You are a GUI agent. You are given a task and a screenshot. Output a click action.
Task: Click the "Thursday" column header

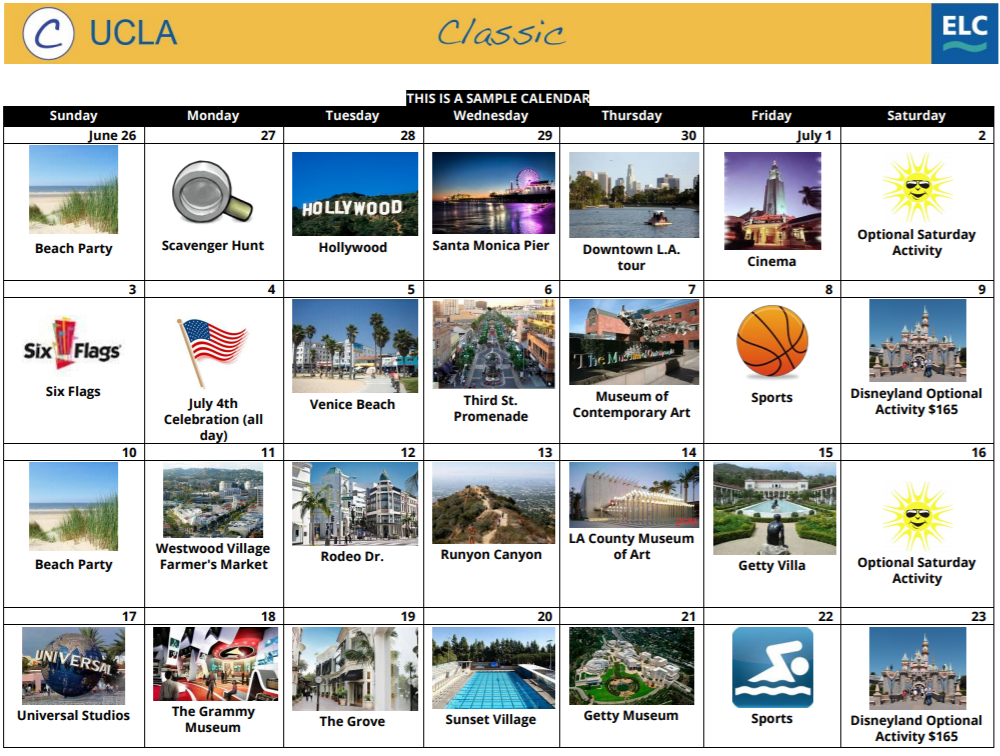(631, 115)
